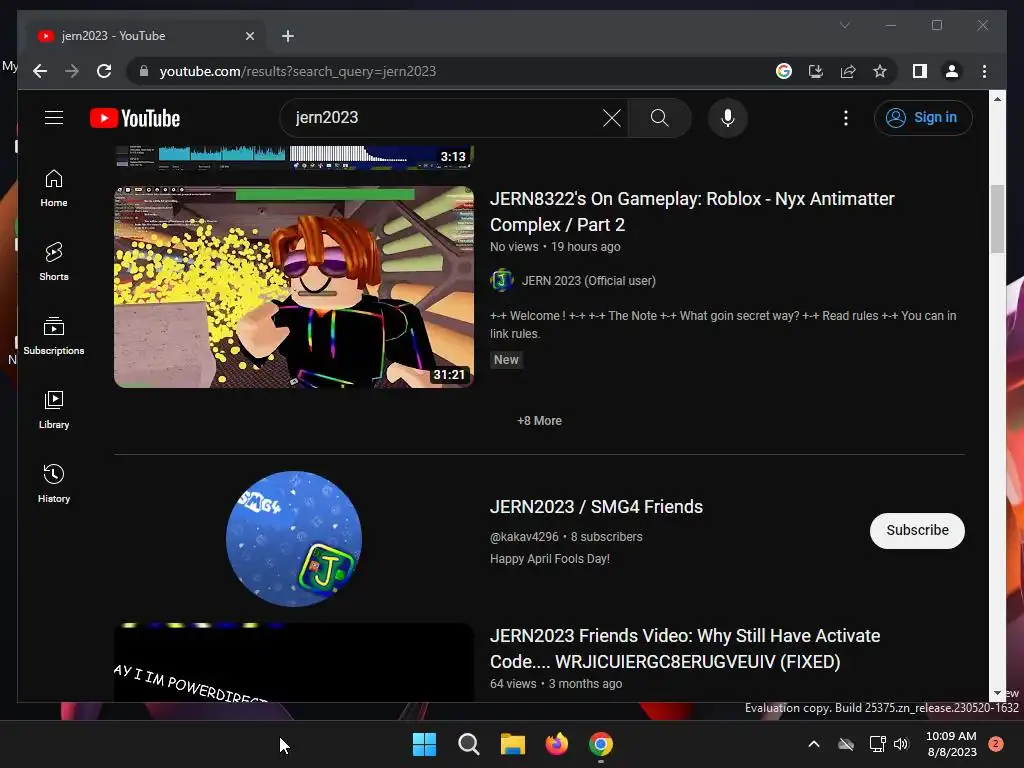This screenshot has height=768, width=1024.
Task: Click the scrollbar up arrow
Action: click(997, 99)
